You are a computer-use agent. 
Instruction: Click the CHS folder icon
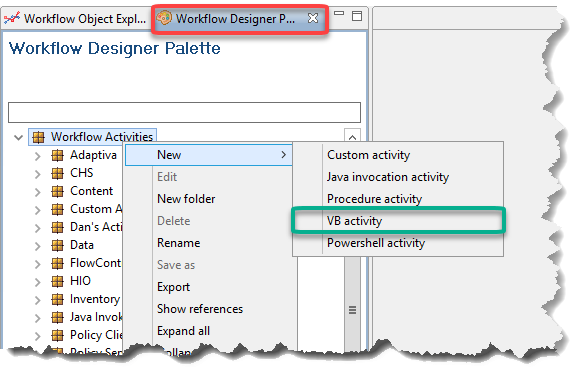[57, 173]
